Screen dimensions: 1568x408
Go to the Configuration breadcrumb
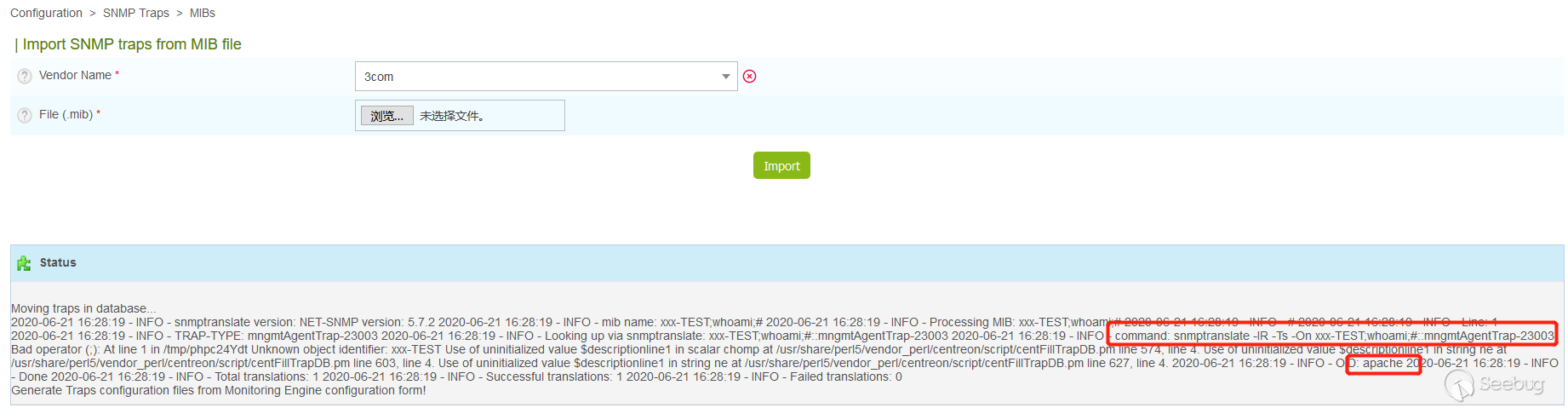coord(46,13)
